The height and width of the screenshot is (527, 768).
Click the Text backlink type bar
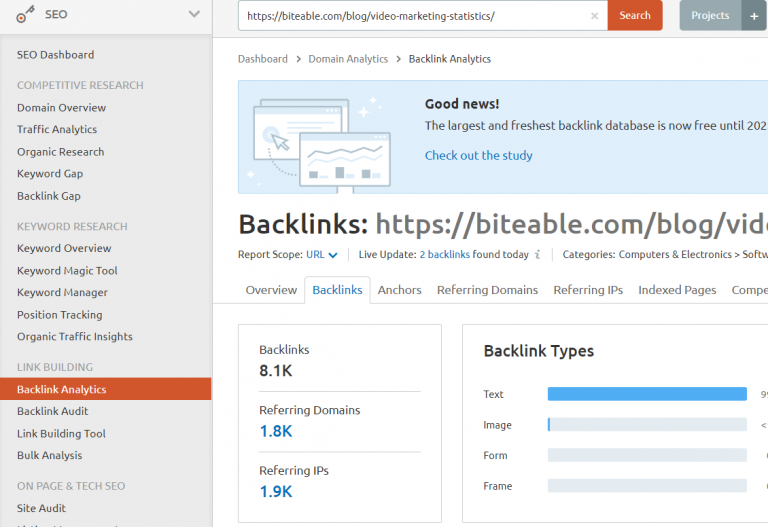tap(647, 394)
